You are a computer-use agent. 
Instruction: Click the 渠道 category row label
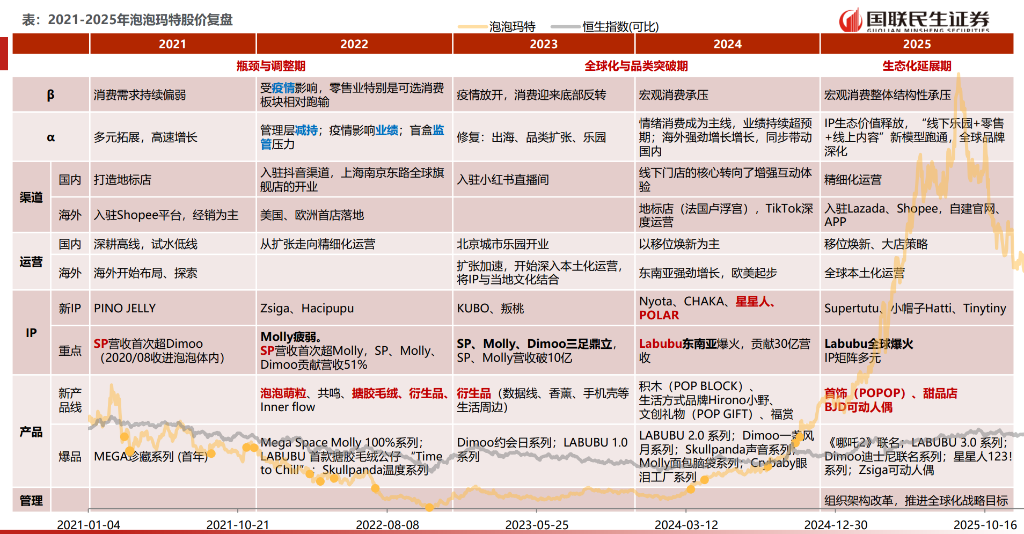(x=31, y=197)
